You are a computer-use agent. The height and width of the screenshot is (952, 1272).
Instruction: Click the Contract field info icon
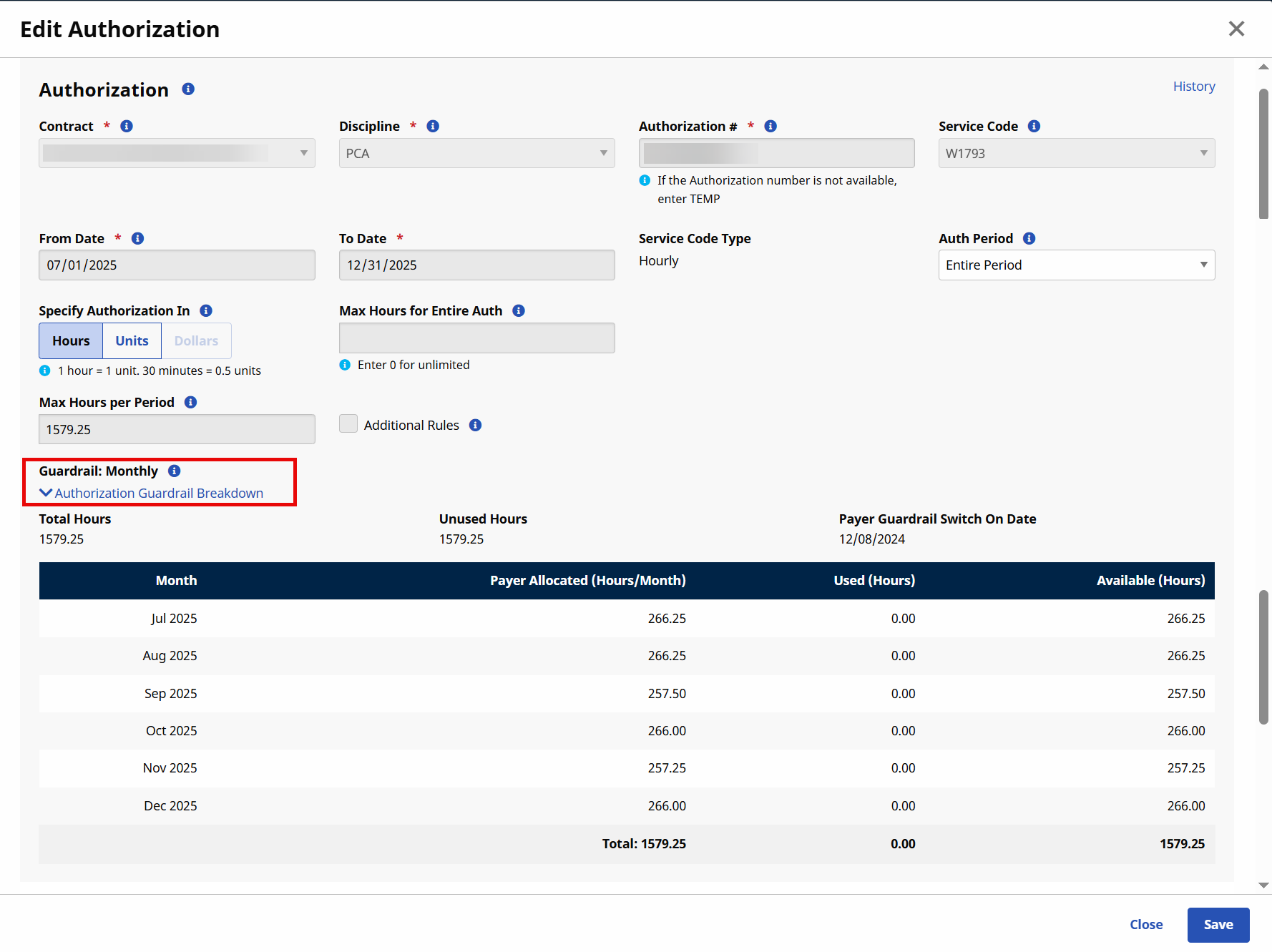click(x=127, y=127)
